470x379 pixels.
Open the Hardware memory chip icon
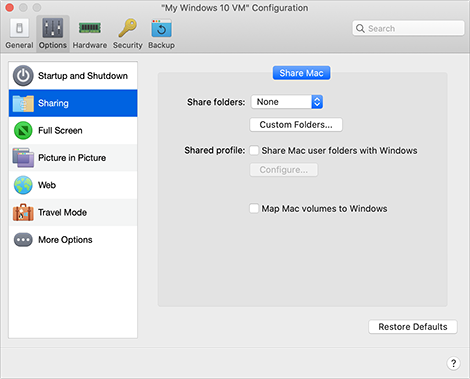pyautogui.click(x=90, y=28)
